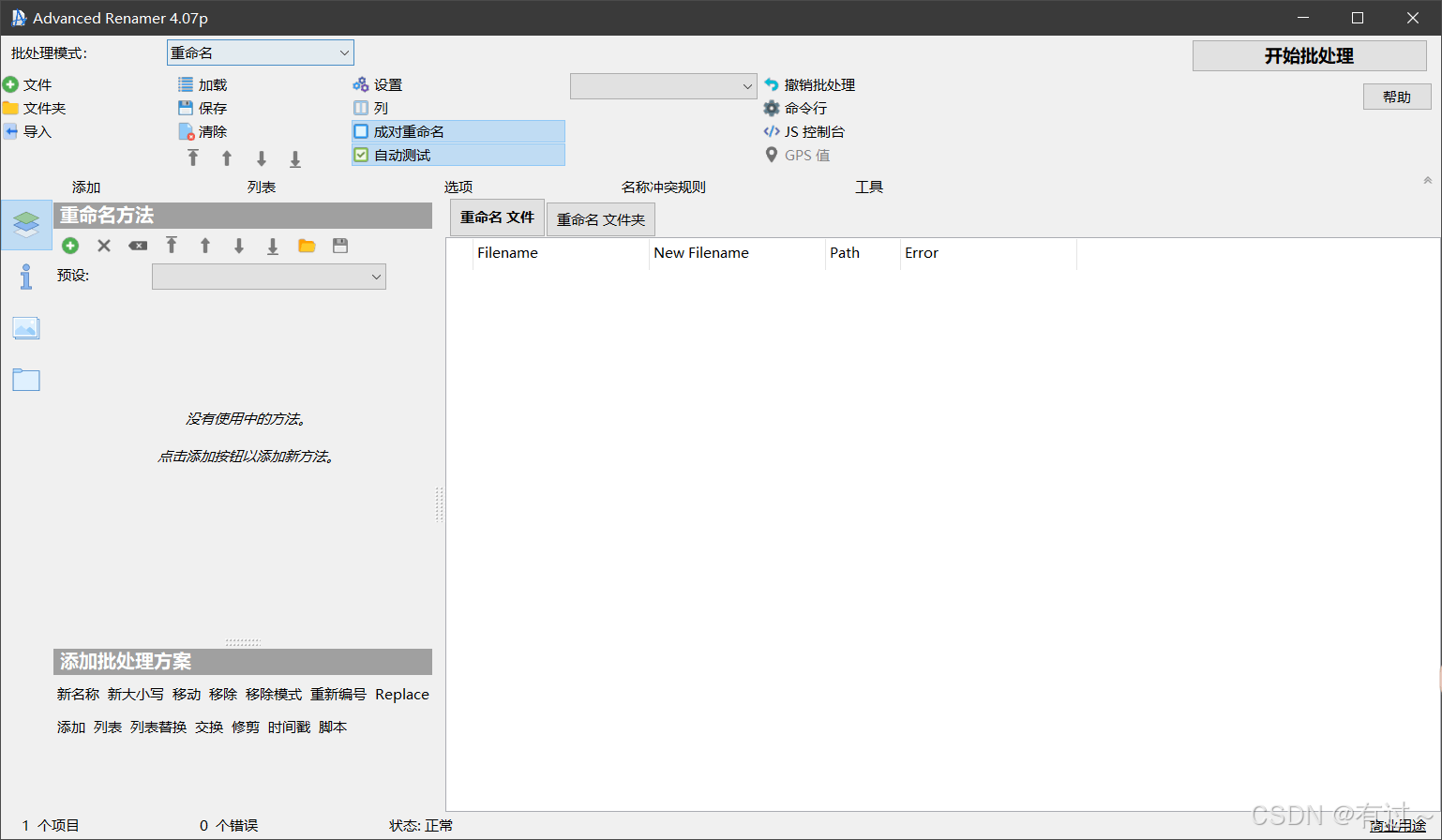Screen dimensions: 1442x840
Task: Switch to 重命名 文件夹 tab
Action: pyautogui.click(x=601, y=220)
